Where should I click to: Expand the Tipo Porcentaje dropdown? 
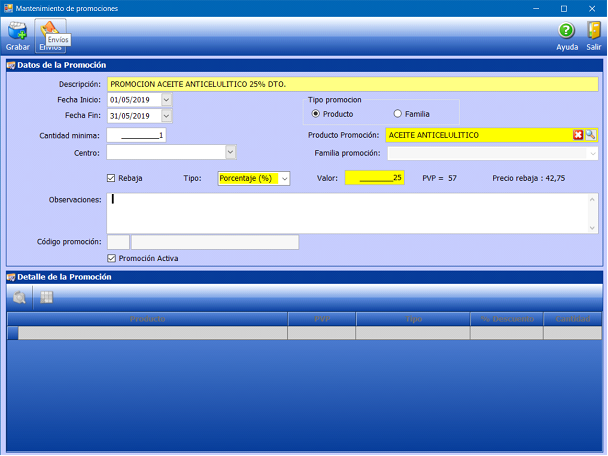click(x=284, y=178)
